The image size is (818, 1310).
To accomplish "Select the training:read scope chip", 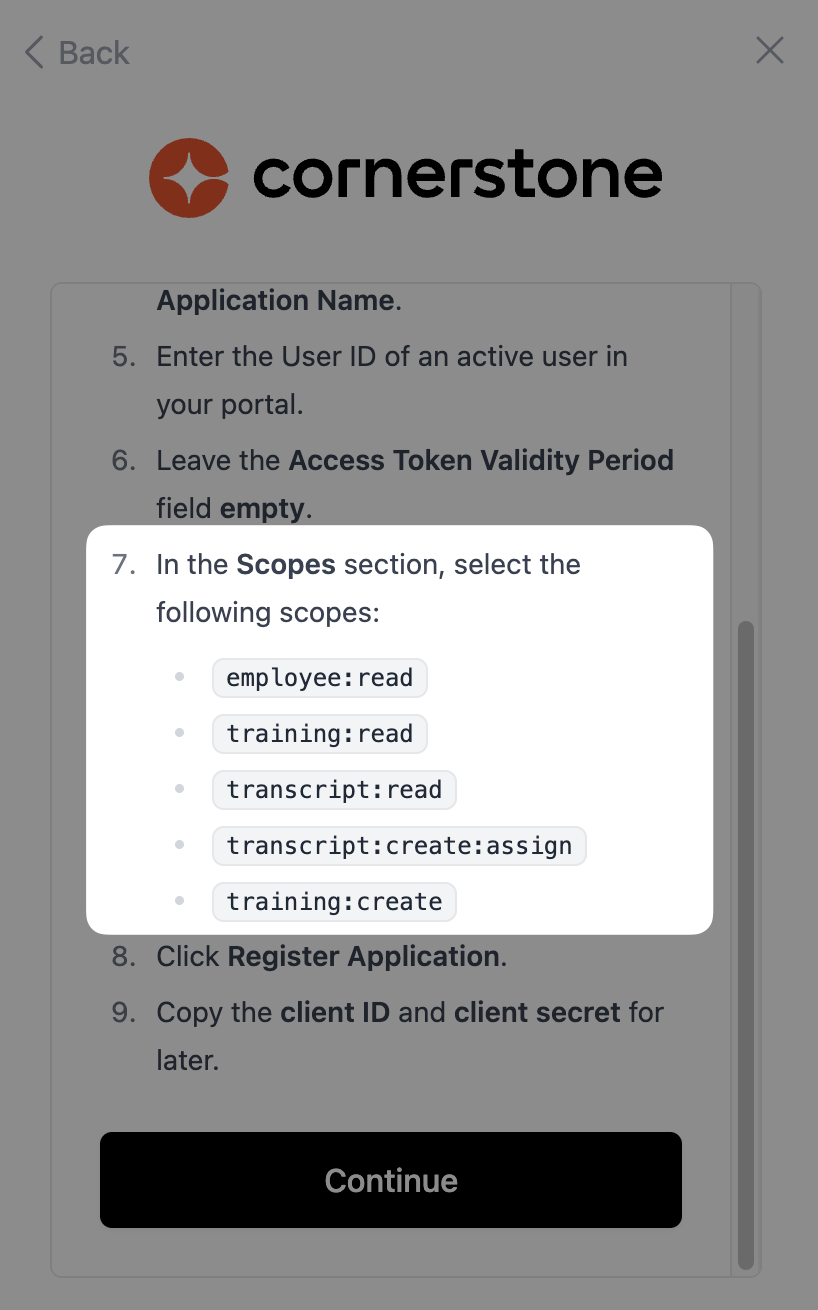I will (x=320, y=734).
